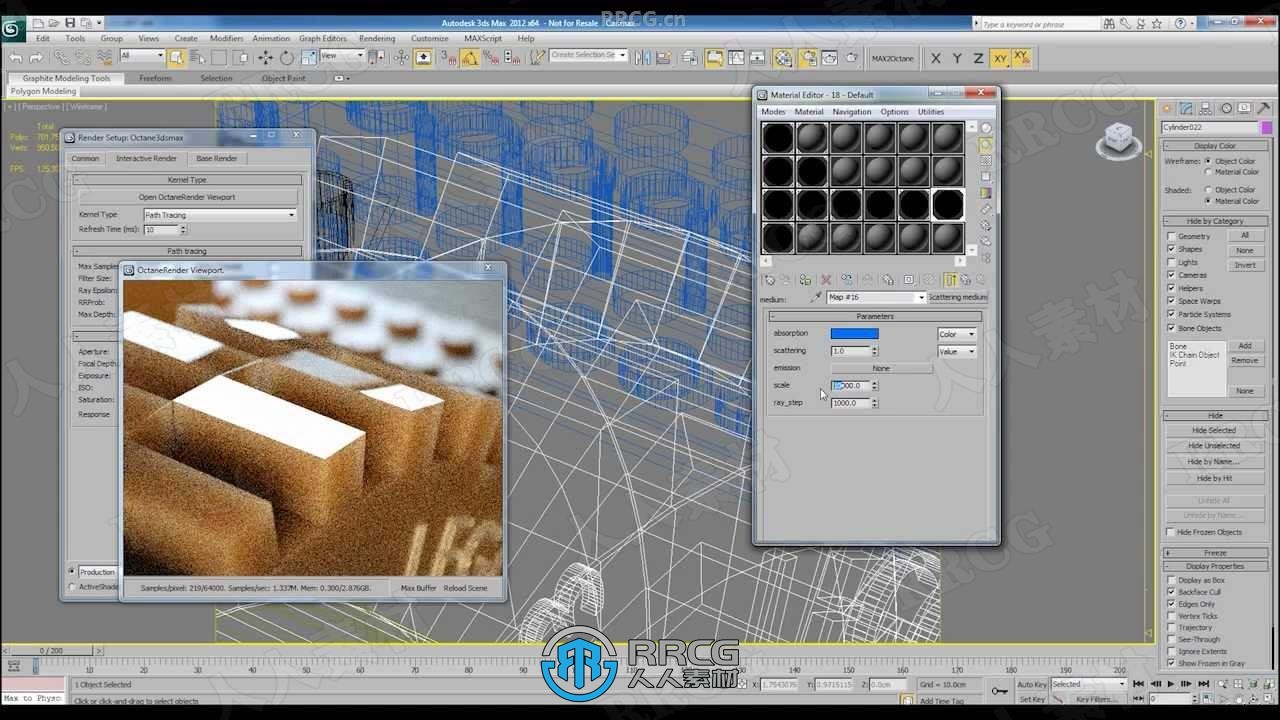Collapse the Parameters rollout in Material Editor

[x=875, y=316]
